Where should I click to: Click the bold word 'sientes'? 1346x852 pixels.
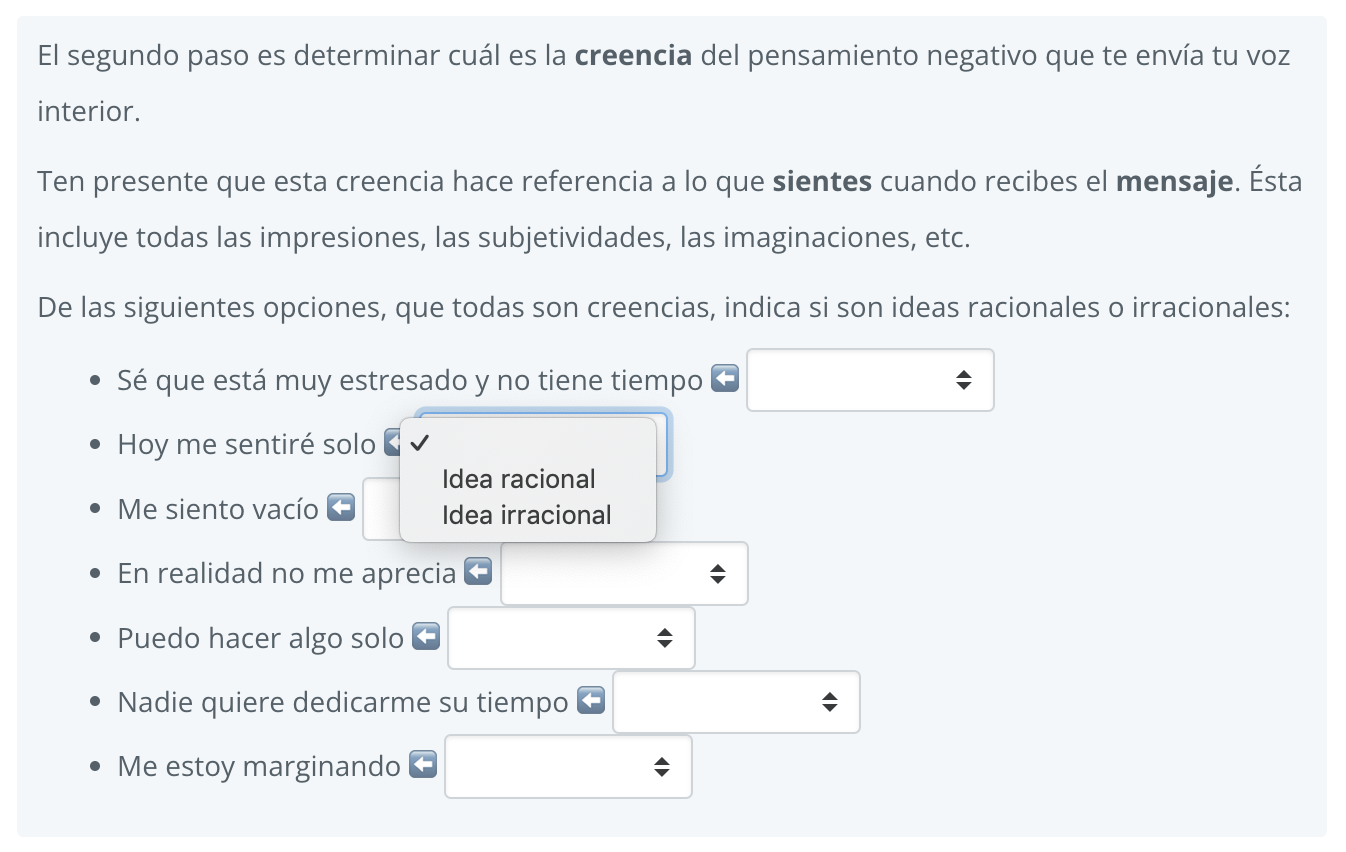tap(823, 184)
